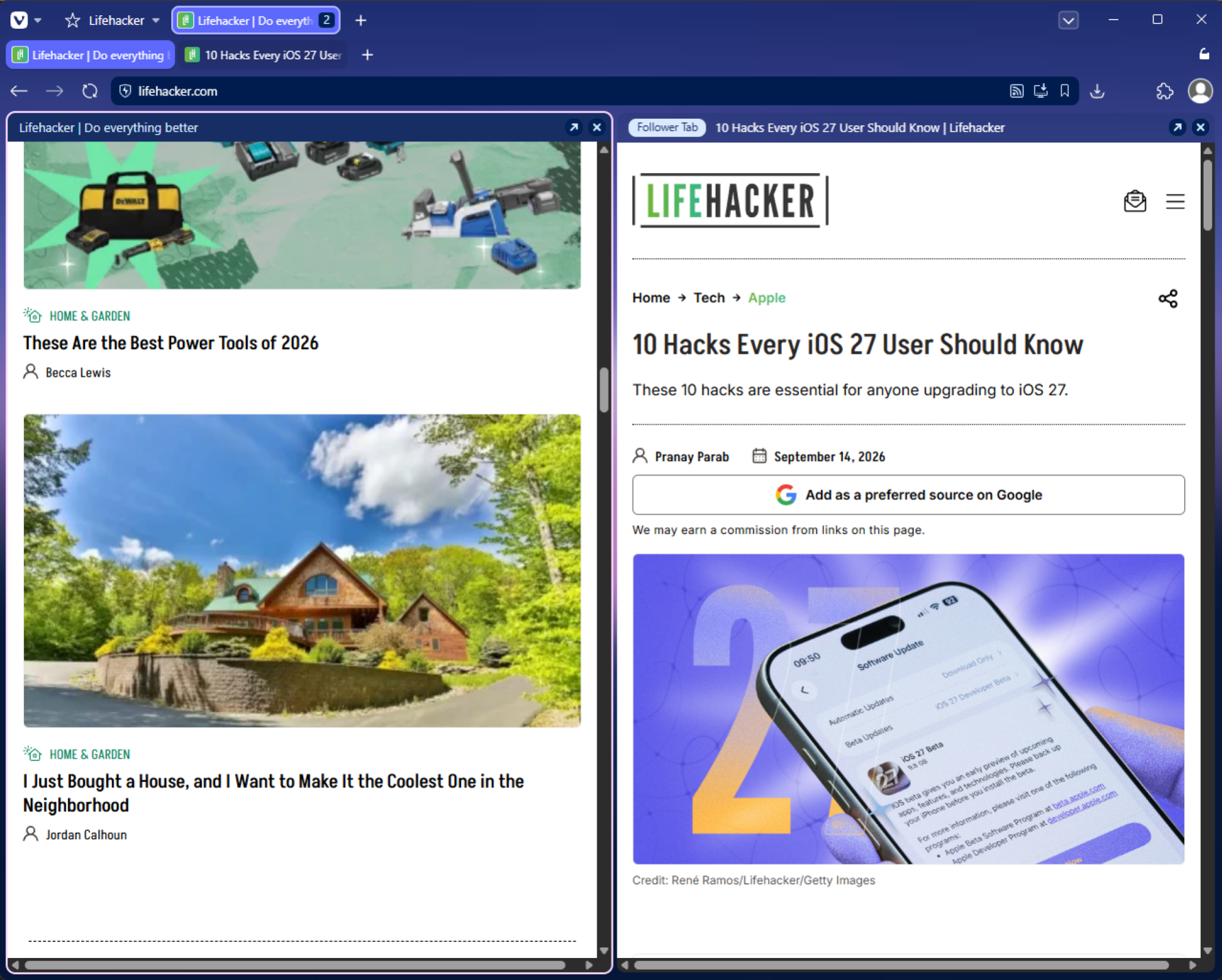Pop out the left Lifehacker tile
This screenshot has width=1222, height=980.
[x=573, y=127]
